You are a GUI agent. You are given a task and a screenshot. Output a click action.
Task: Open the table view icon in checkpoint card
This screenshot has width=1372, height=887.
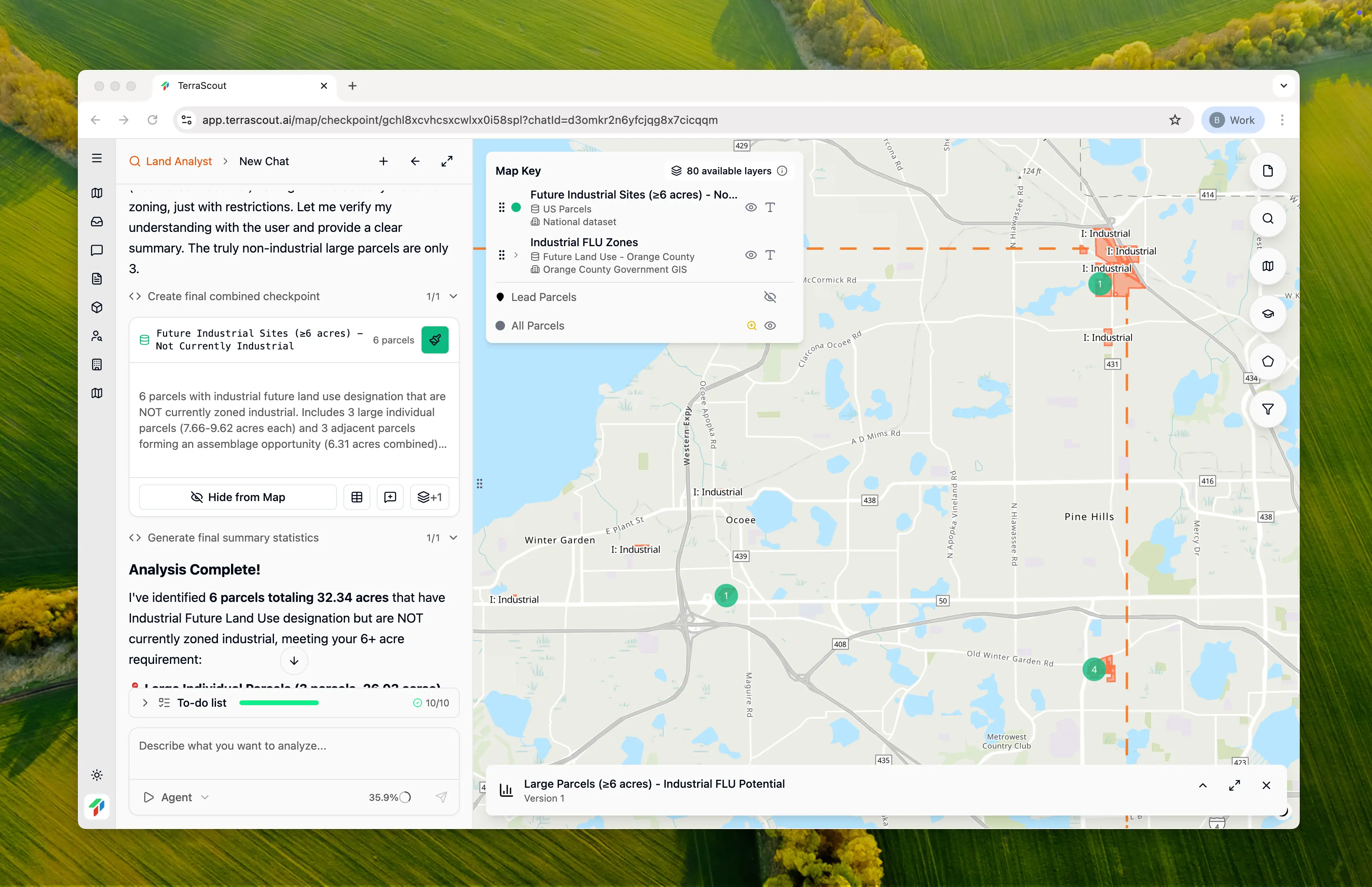(x=356, y=497)
